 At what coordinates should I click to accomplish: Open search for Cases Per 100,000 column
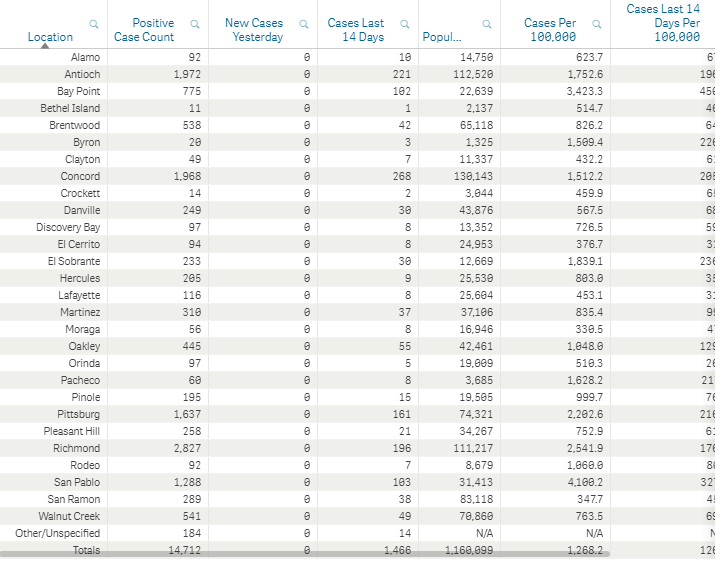pos(597,24)
